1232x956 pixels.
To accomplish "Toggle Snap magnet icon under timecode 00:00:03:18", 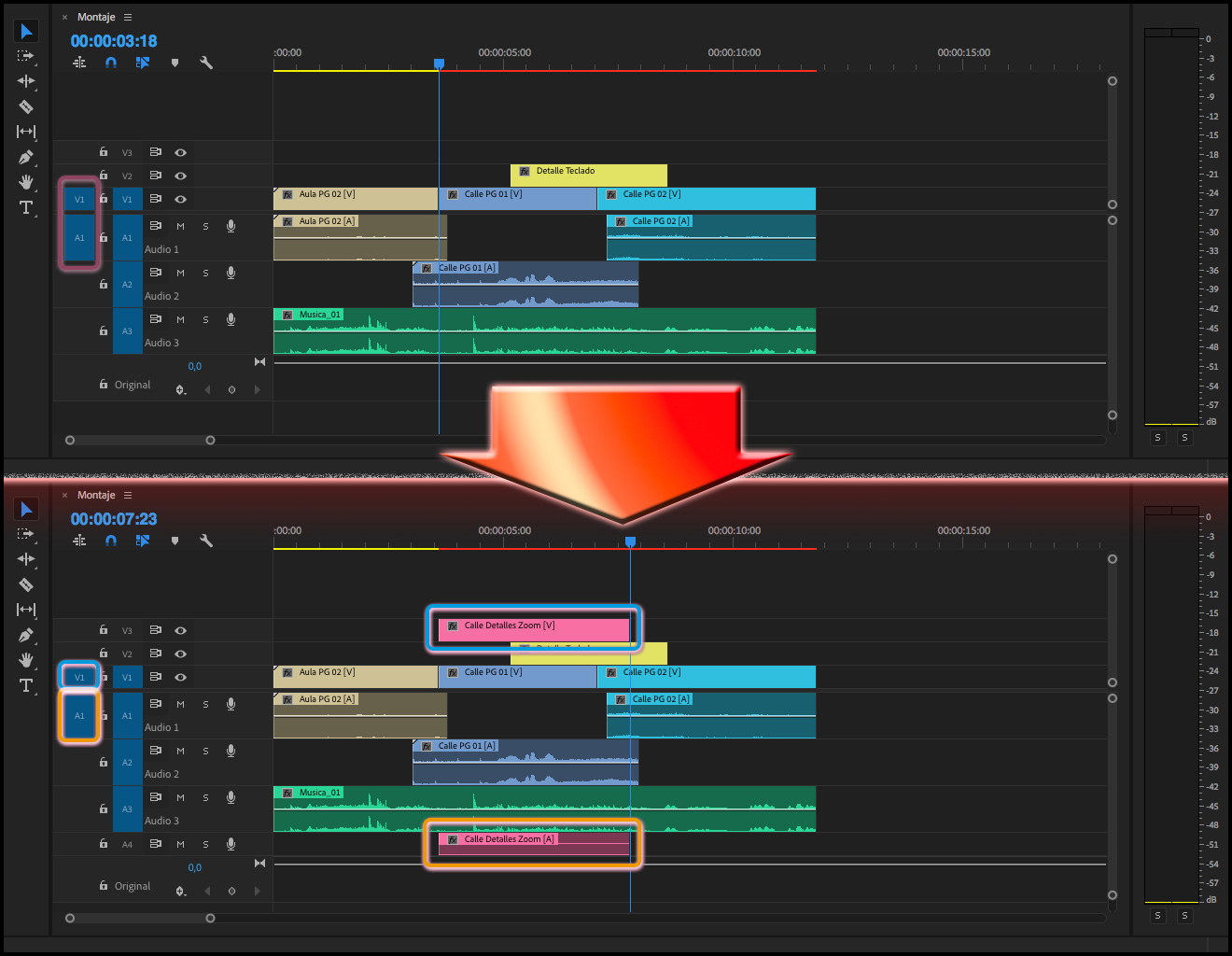I will click(111, 63).
